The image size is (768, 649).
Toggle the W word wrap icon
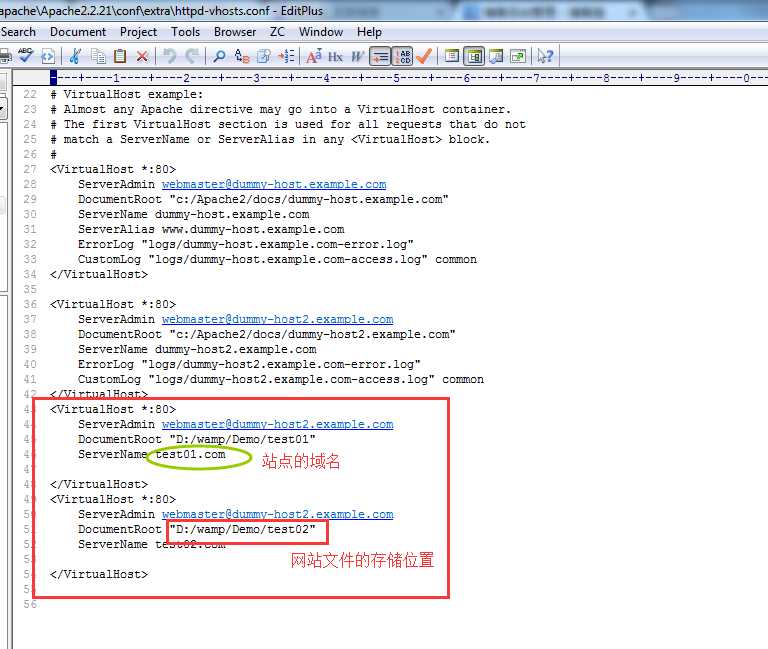[x=358, y=57]
